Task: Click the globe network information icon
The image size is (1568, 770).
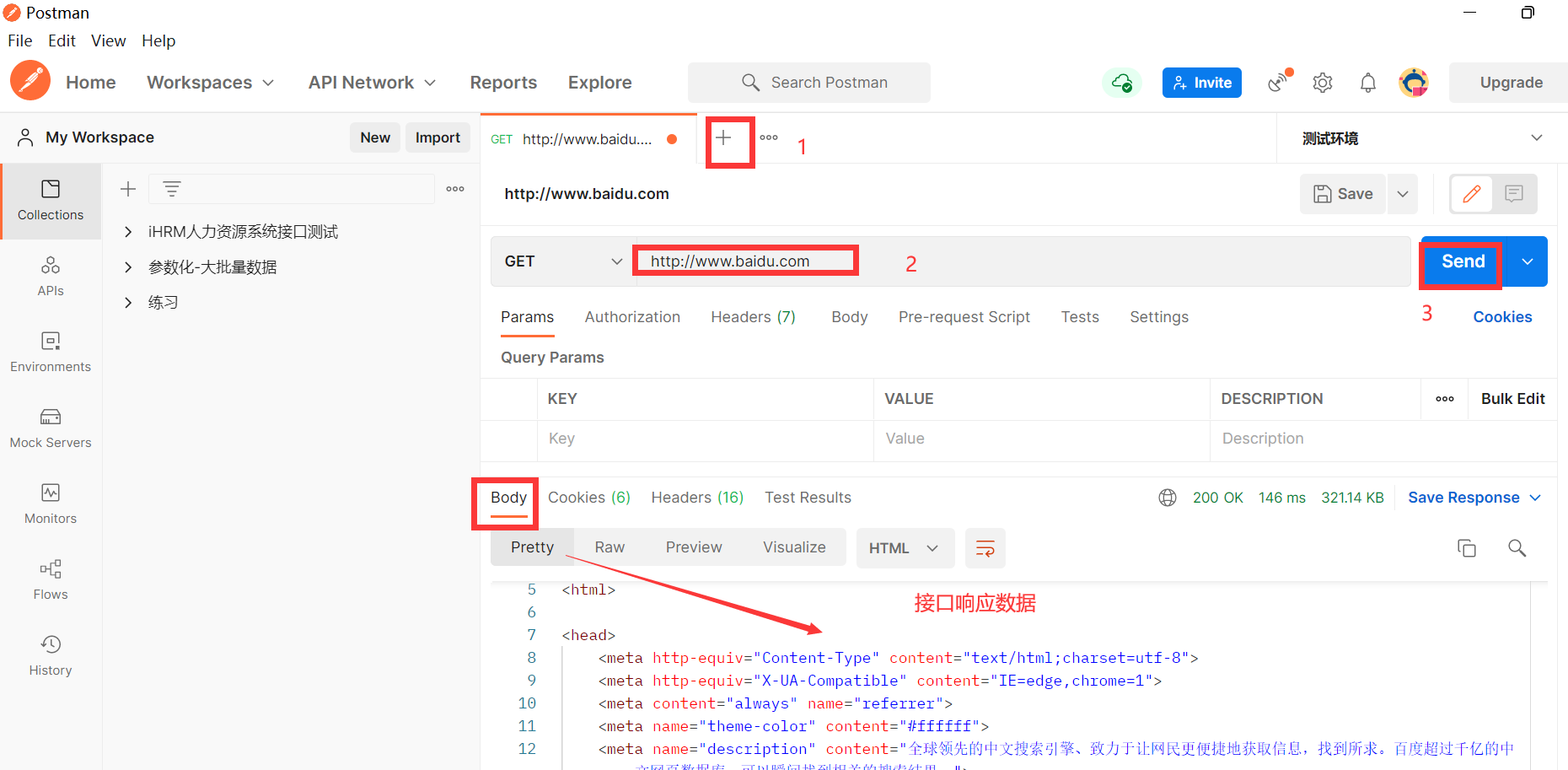Action: pos(1168,498)
